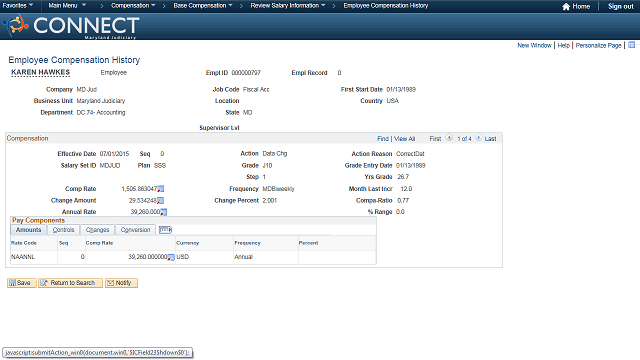
Task: Click Department value DC 74- Accounting
Action: tap(101, 112)
